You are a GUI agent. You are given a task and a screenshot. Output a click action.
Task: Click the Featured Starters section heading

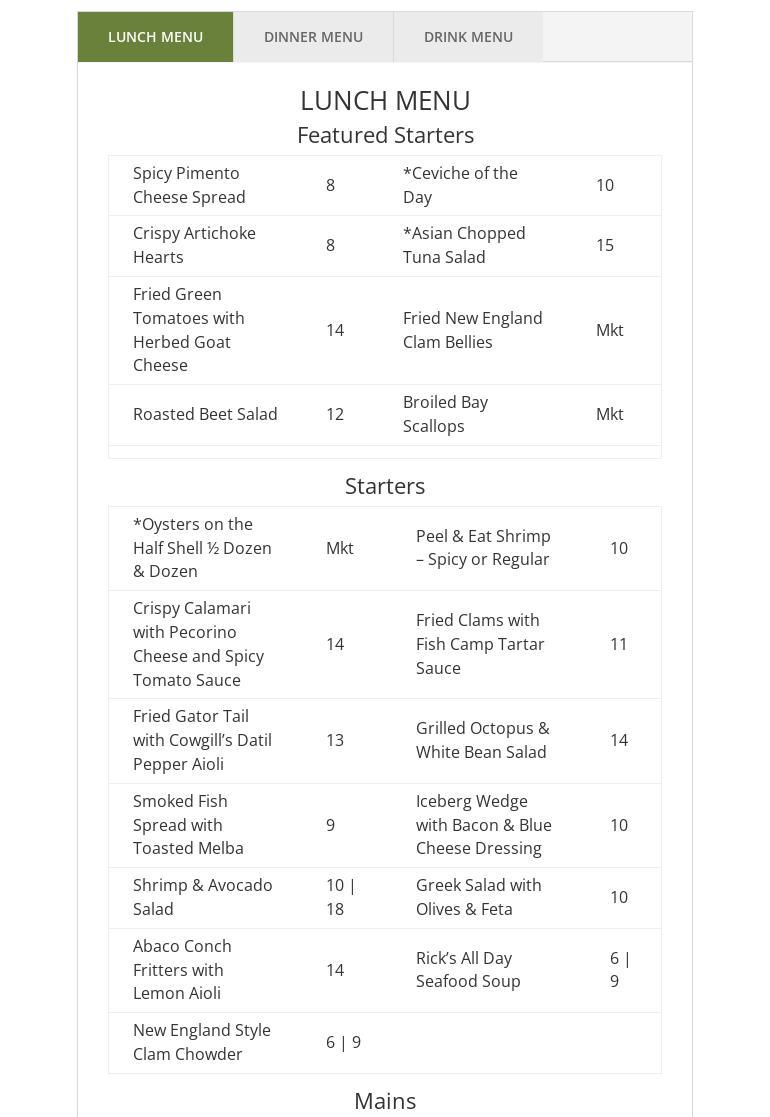click(x=385, y=135)
